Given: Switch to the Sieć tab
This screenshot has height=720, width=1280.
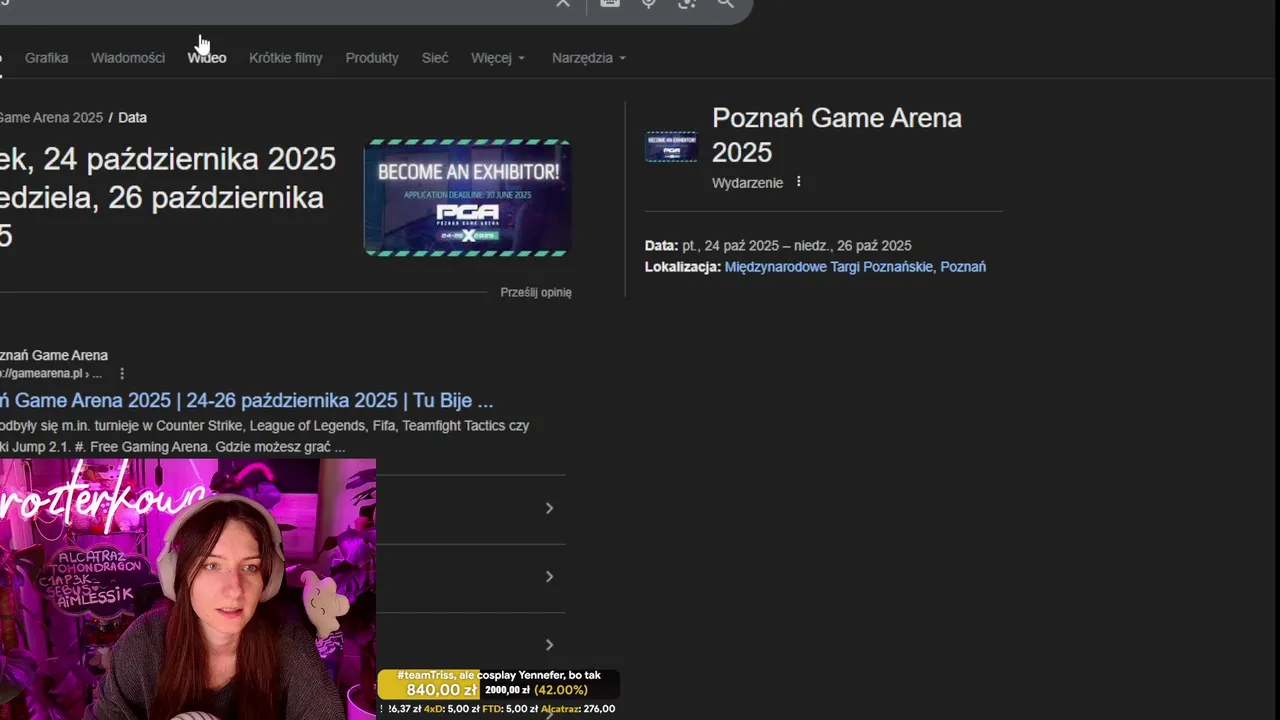Looking at the screenshot, I should [x=435, y=58].
